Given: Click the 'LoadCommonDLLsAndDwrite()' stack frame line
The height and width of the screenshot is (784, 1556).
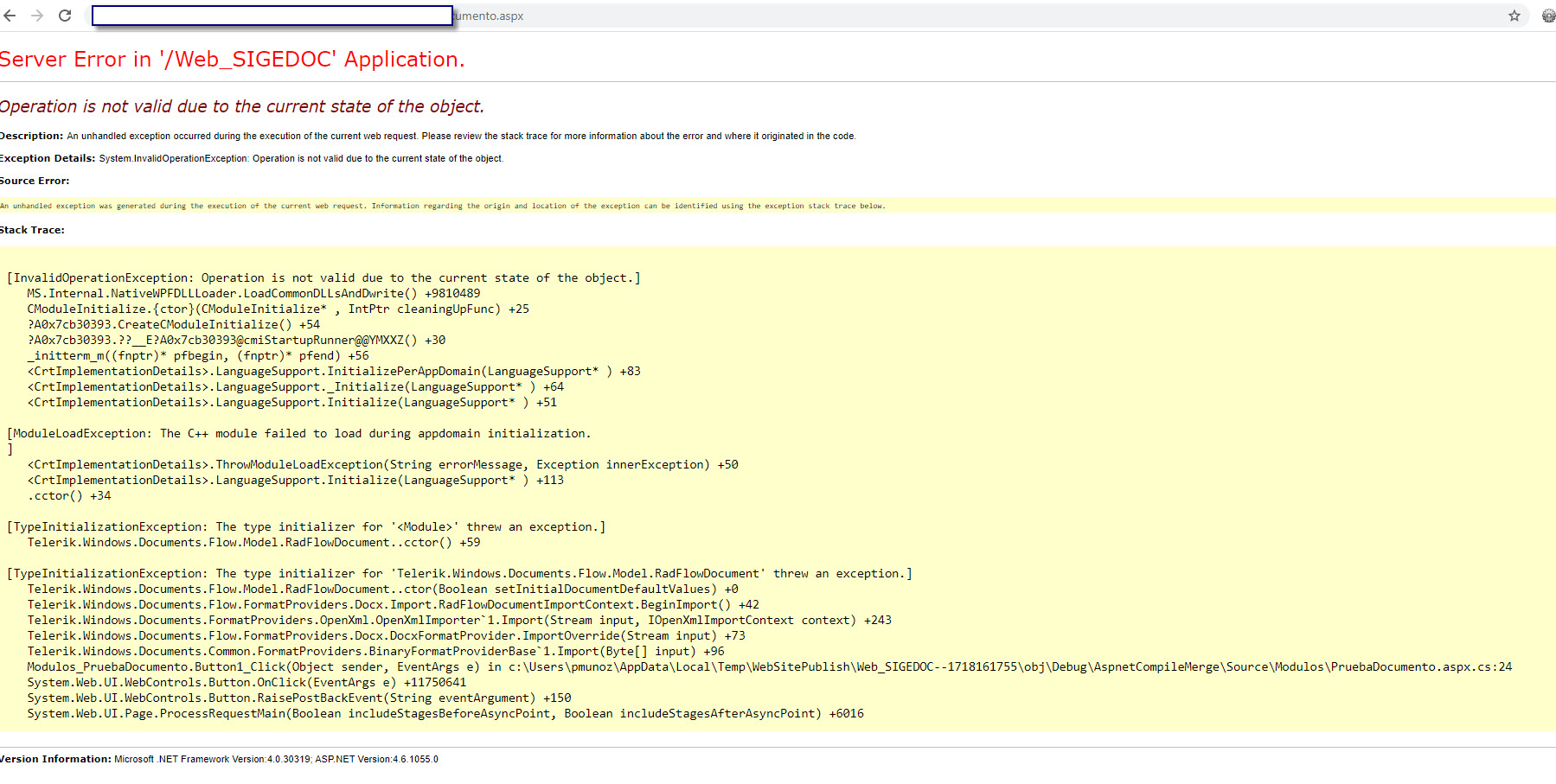Looking at the screenshot, I should point(253,294).
